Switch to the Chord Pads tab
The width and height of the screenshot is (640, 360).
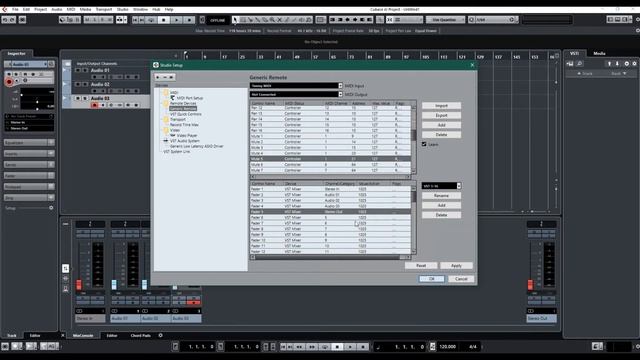point(141,336)
